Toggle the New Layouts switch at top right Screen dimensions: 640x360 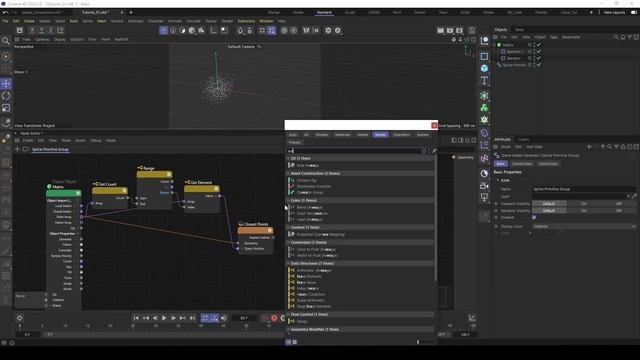point(634,13)
